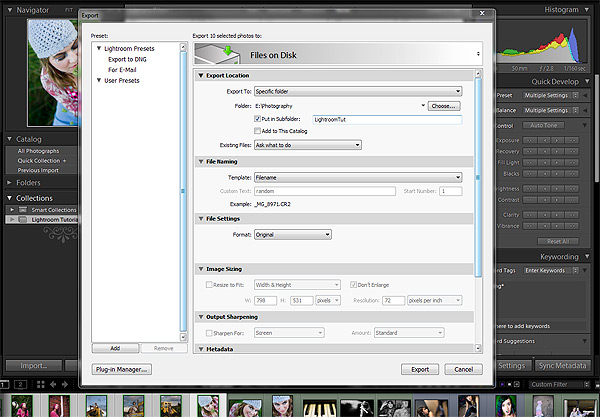
Task: Click the Import button
Action: click(x=34, y=366)
